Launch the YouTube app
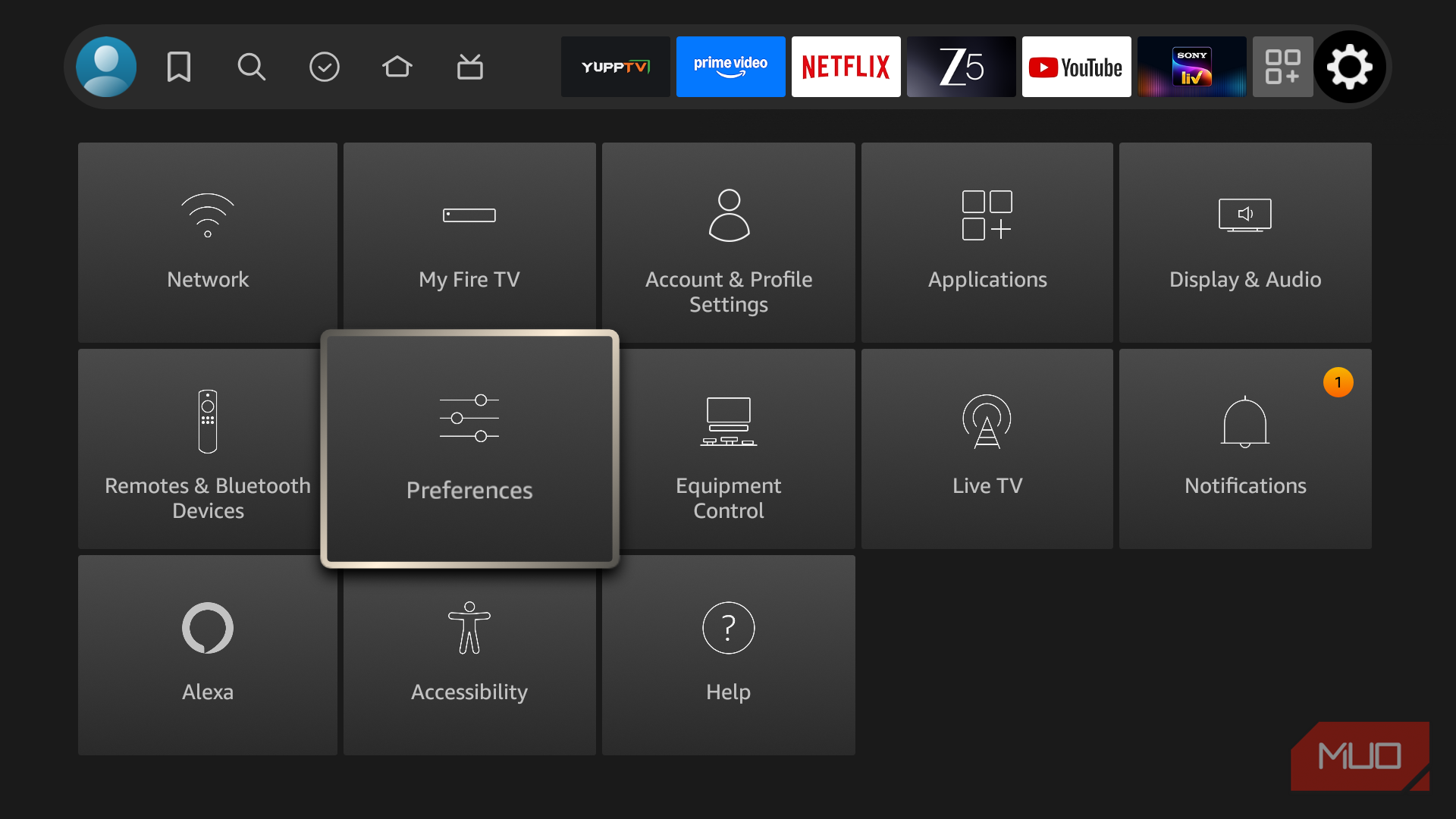This screenshot has height=819, width=1456. click(1077, 67)
